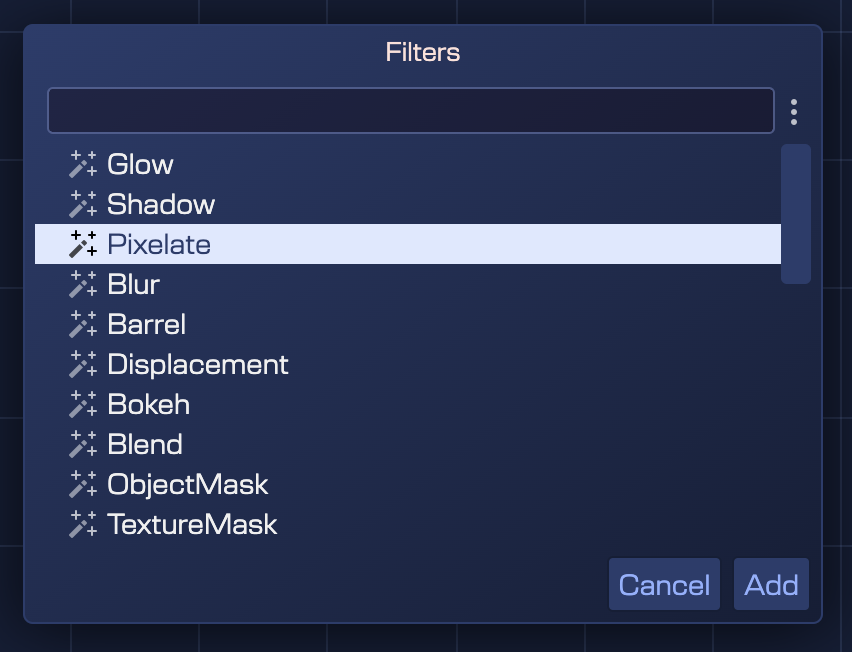Open the three-dot options menu

[x=794, y=111]
